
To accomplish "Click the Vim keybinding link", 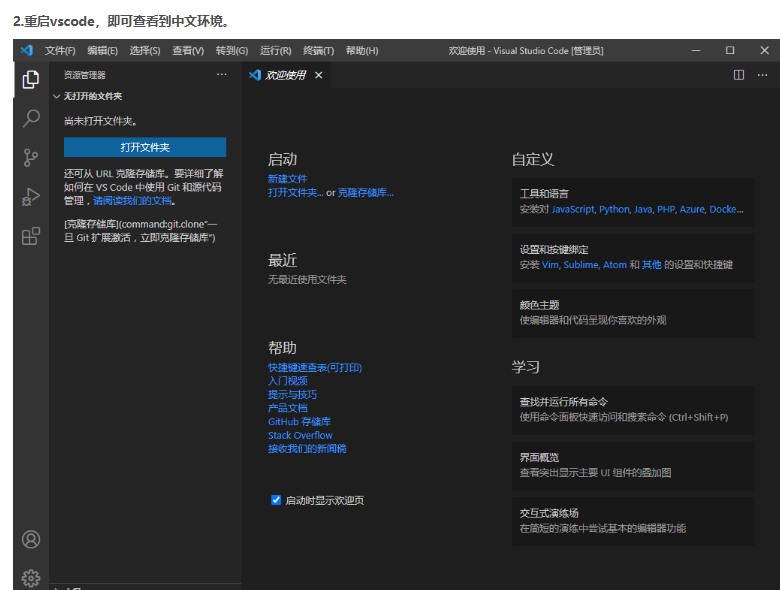I will tap(550, 265).
